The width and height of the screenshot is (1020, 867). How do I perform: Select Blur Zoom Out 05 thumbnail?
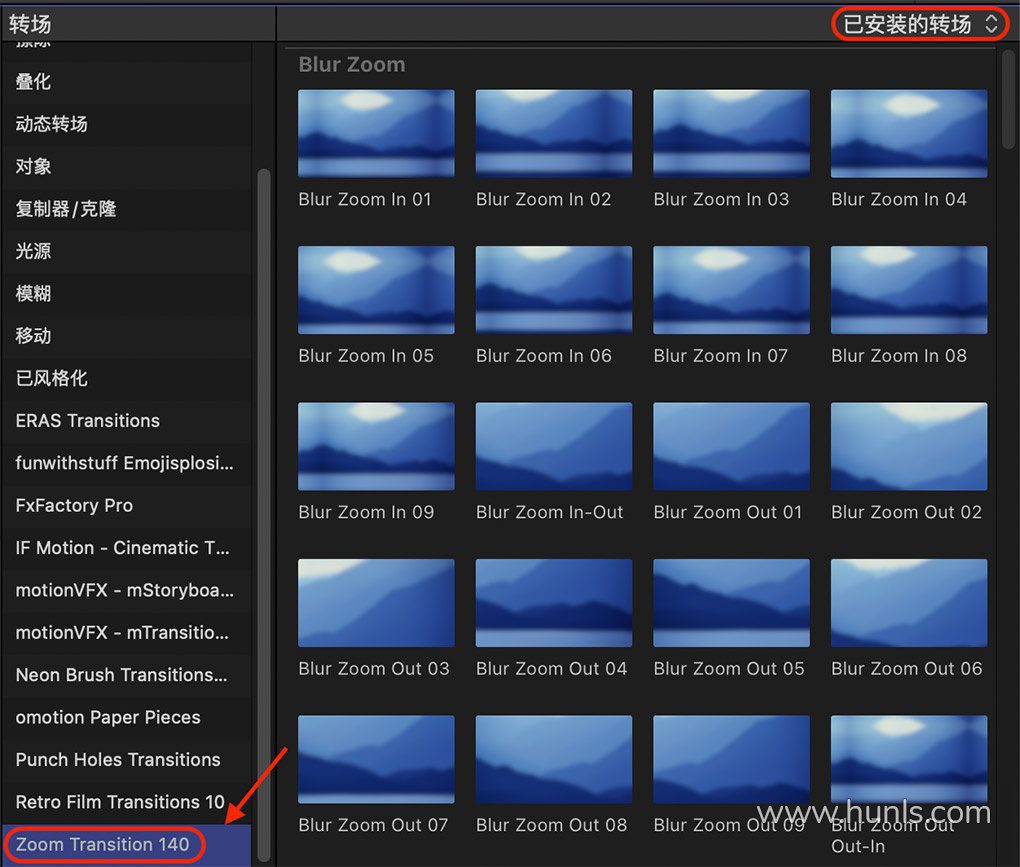[731, 603]
